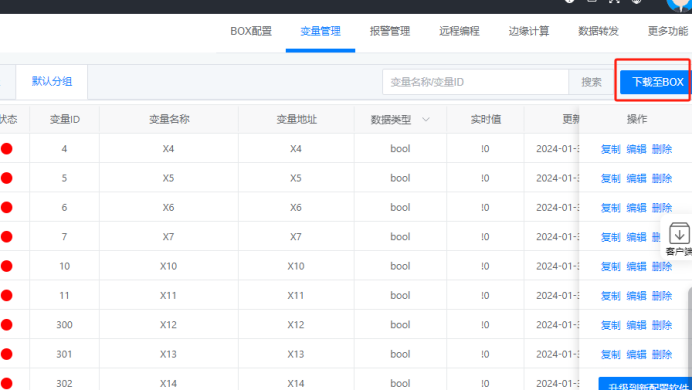This screenshot has height=391, width=693.
Task: Click 复制 in the X7 row
Action: [610, 237]
